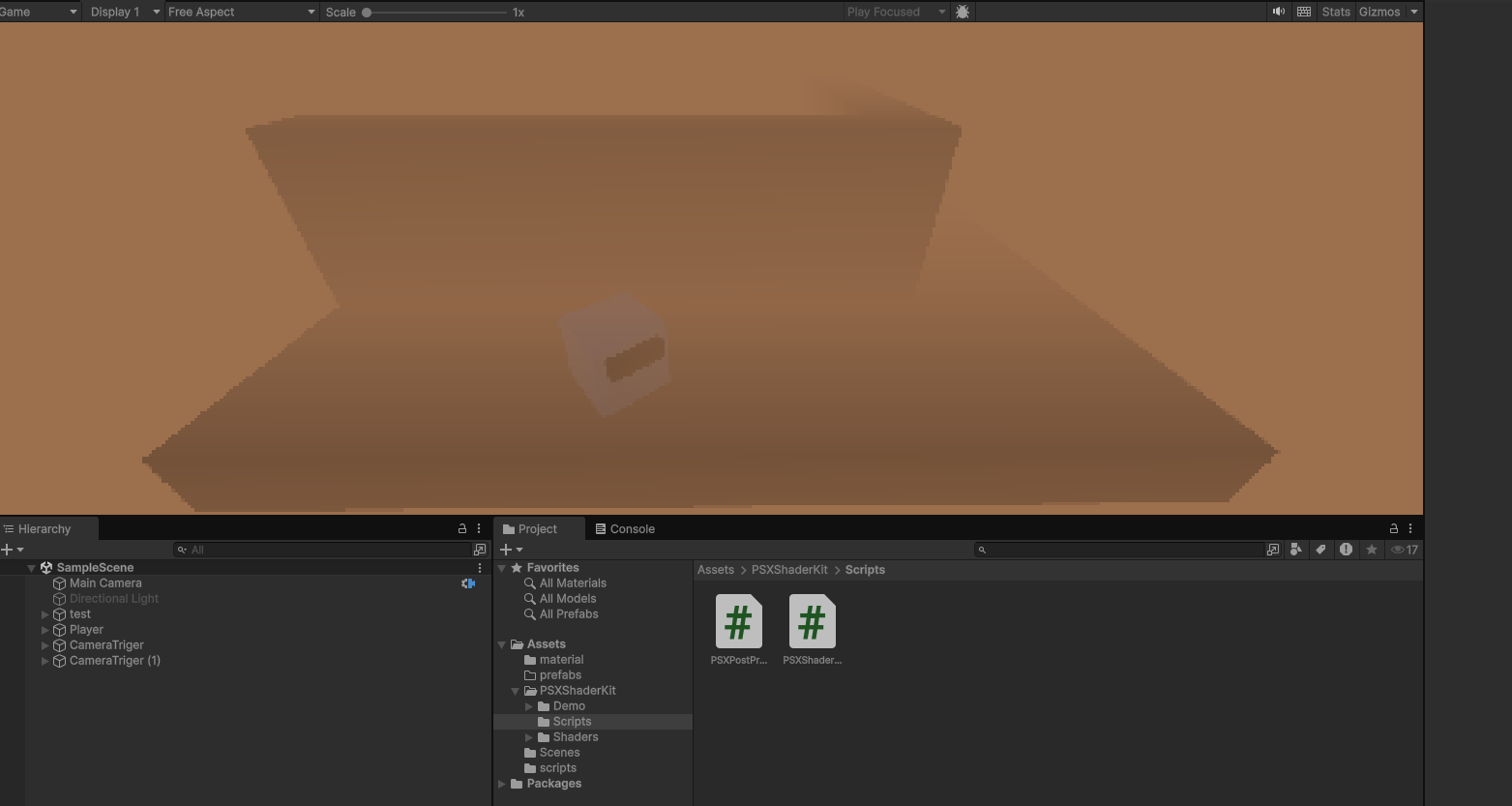Switch to the Console tab
Image resolution: width=1512 pixels, height=806 pixels.
[x=630, y=528]
